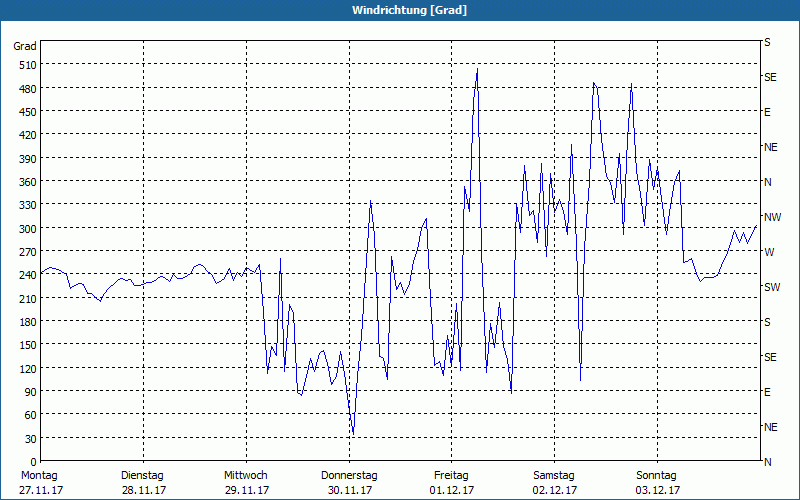Image resolution: width=800 pixels, height=500 pixels.
Task: Click the date 02.12.17
Action: 555,490
